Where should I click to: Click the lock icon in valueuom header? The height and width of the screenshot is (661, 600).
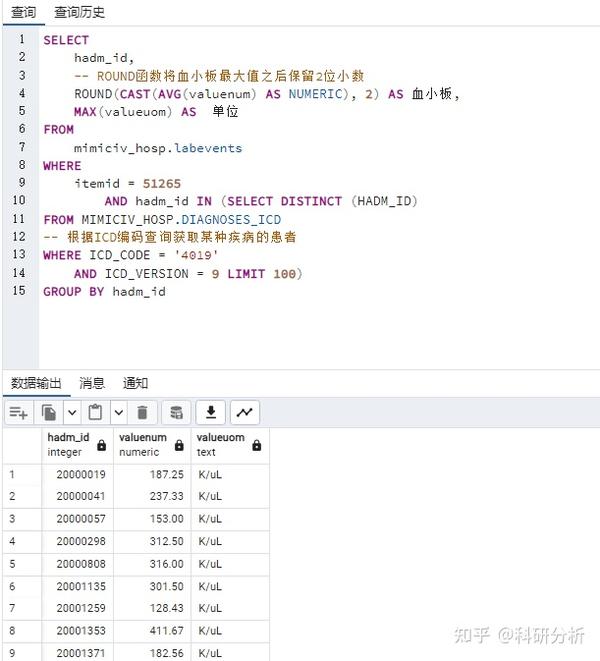coord(257,445)
